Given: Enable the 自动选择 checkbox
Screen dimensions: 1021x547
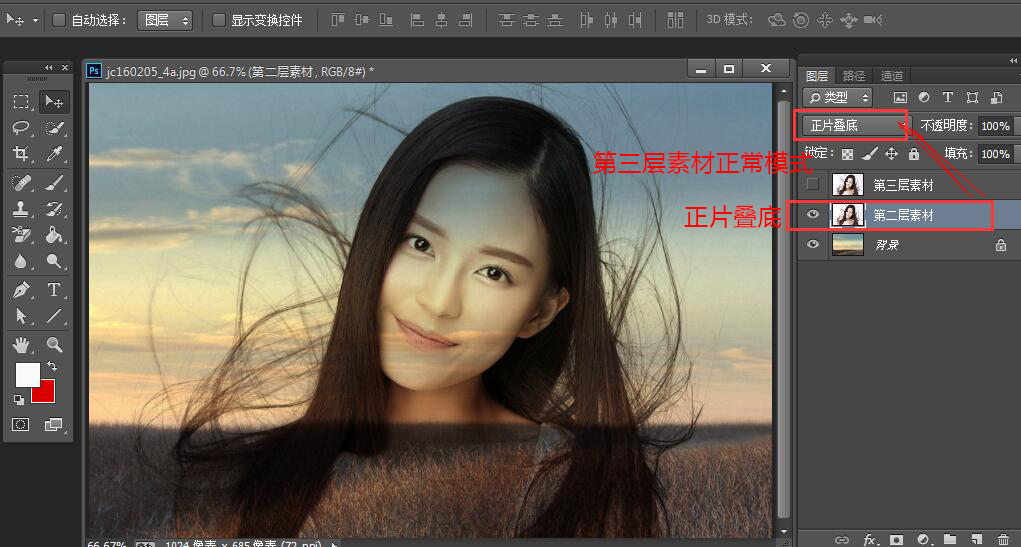Looking at the screenshot, I should tap(59, 20).
